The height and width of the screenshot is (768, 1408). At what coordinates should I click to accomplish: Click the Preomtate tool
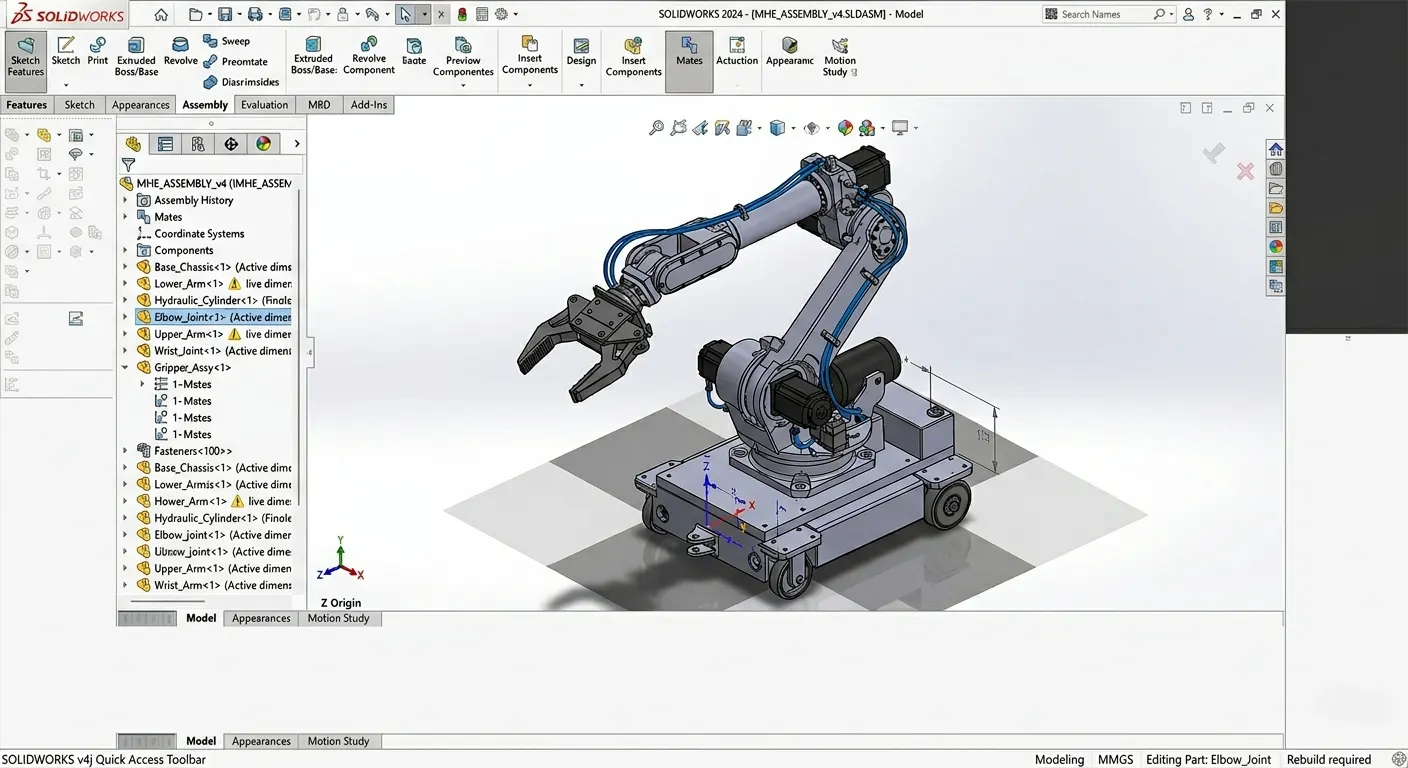click(235, 62)
